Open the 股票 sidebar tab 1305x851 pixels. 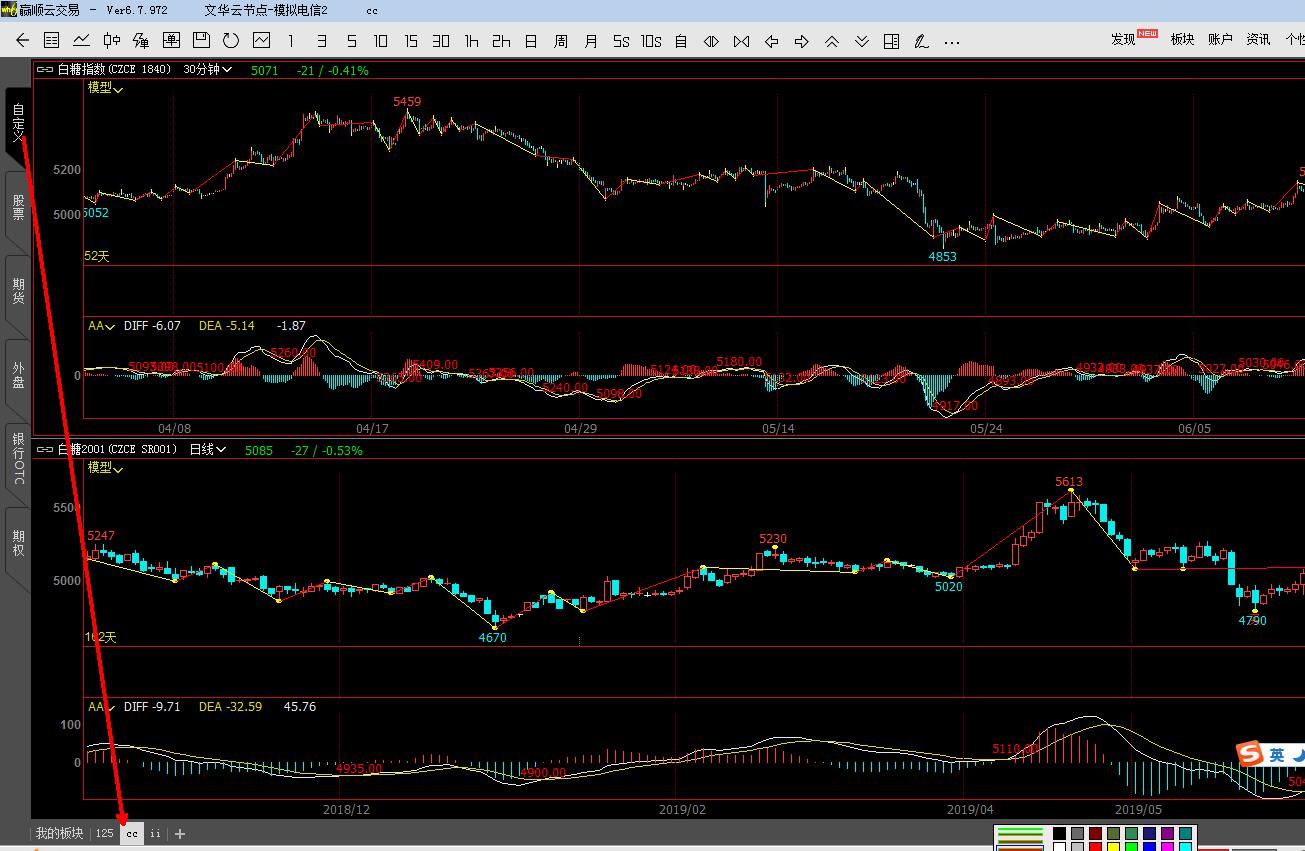(18, 207)
